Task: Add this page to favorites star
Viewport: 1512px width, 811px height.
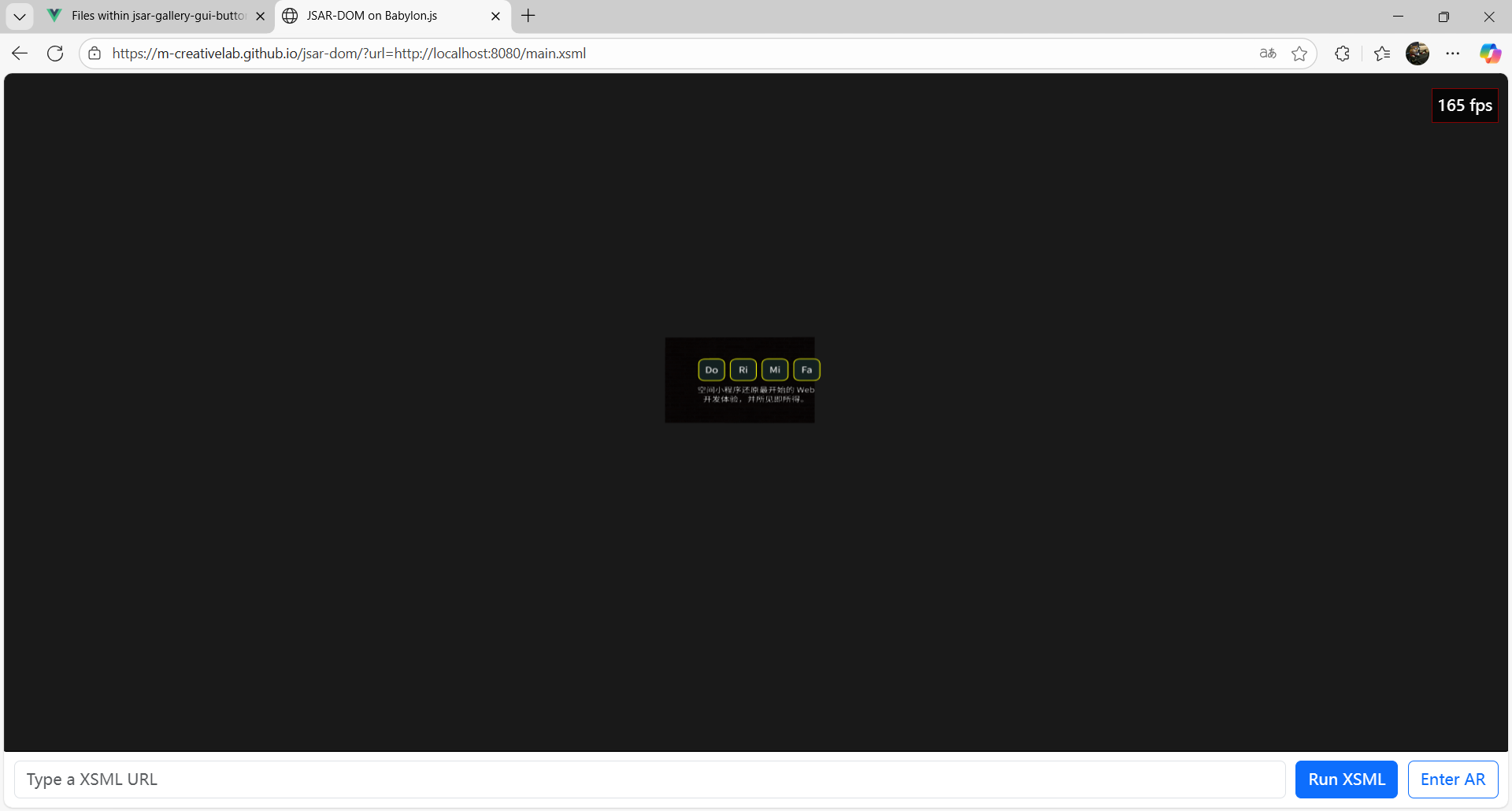Action: point(1299,54)
